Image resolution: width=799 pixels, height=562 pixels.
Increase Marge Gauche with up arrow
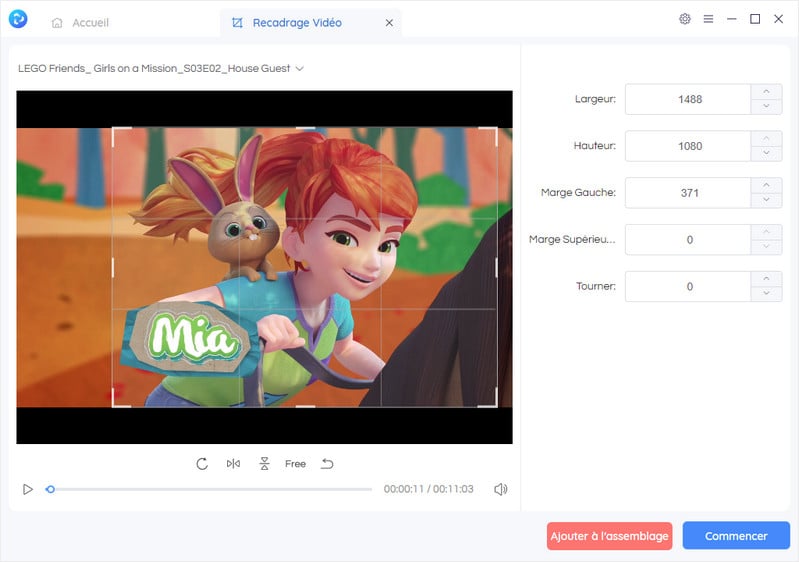tap(766, 185)
